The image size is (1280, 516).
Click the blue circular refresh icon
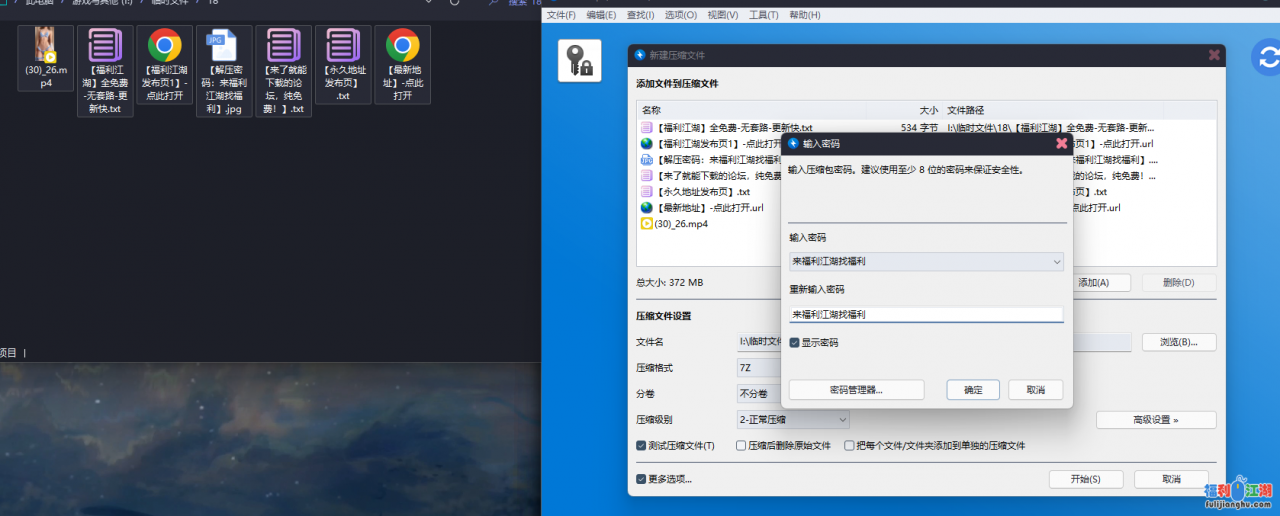click(x=1264, y=58)
